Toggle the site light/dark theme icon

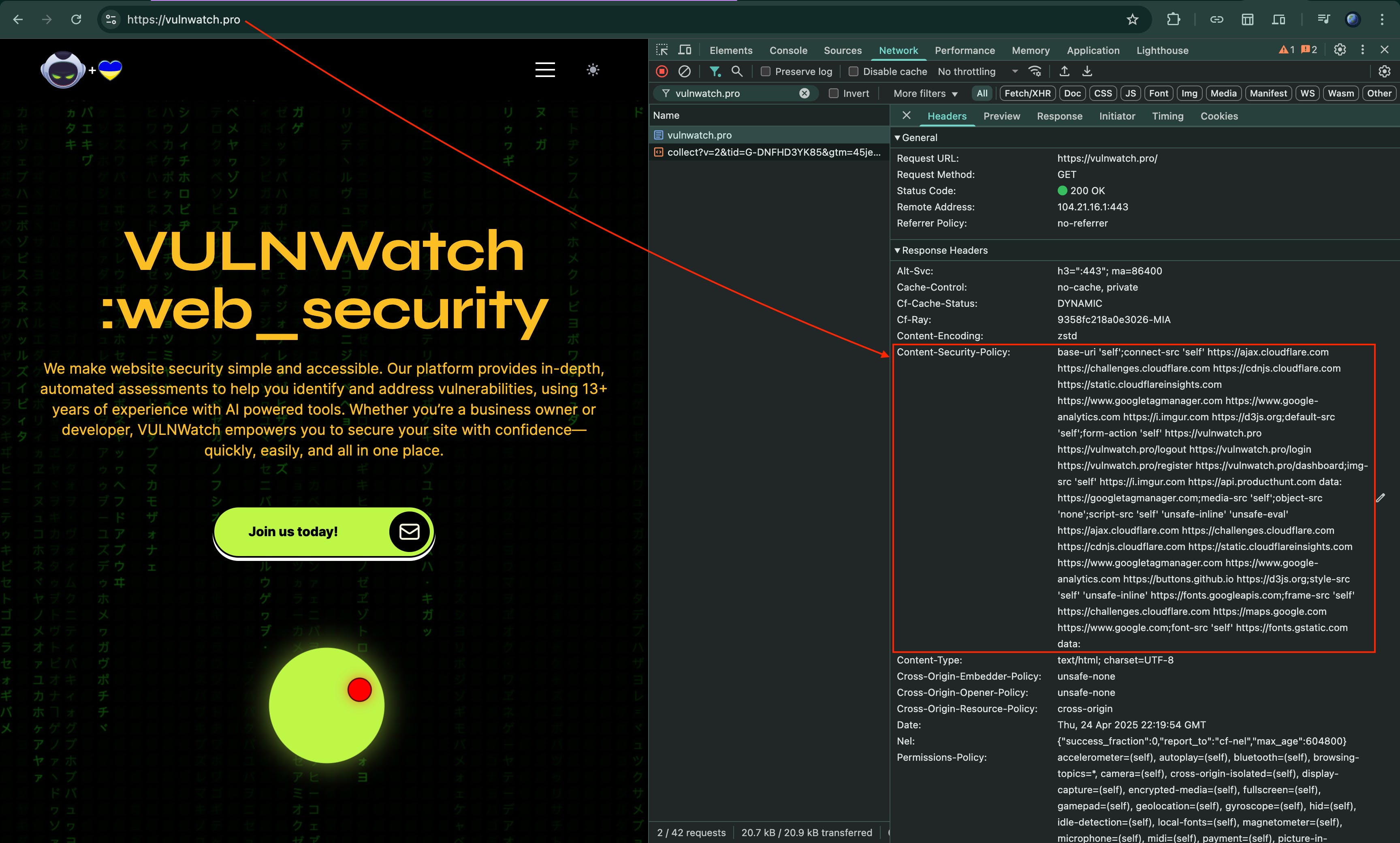[593, 70]
